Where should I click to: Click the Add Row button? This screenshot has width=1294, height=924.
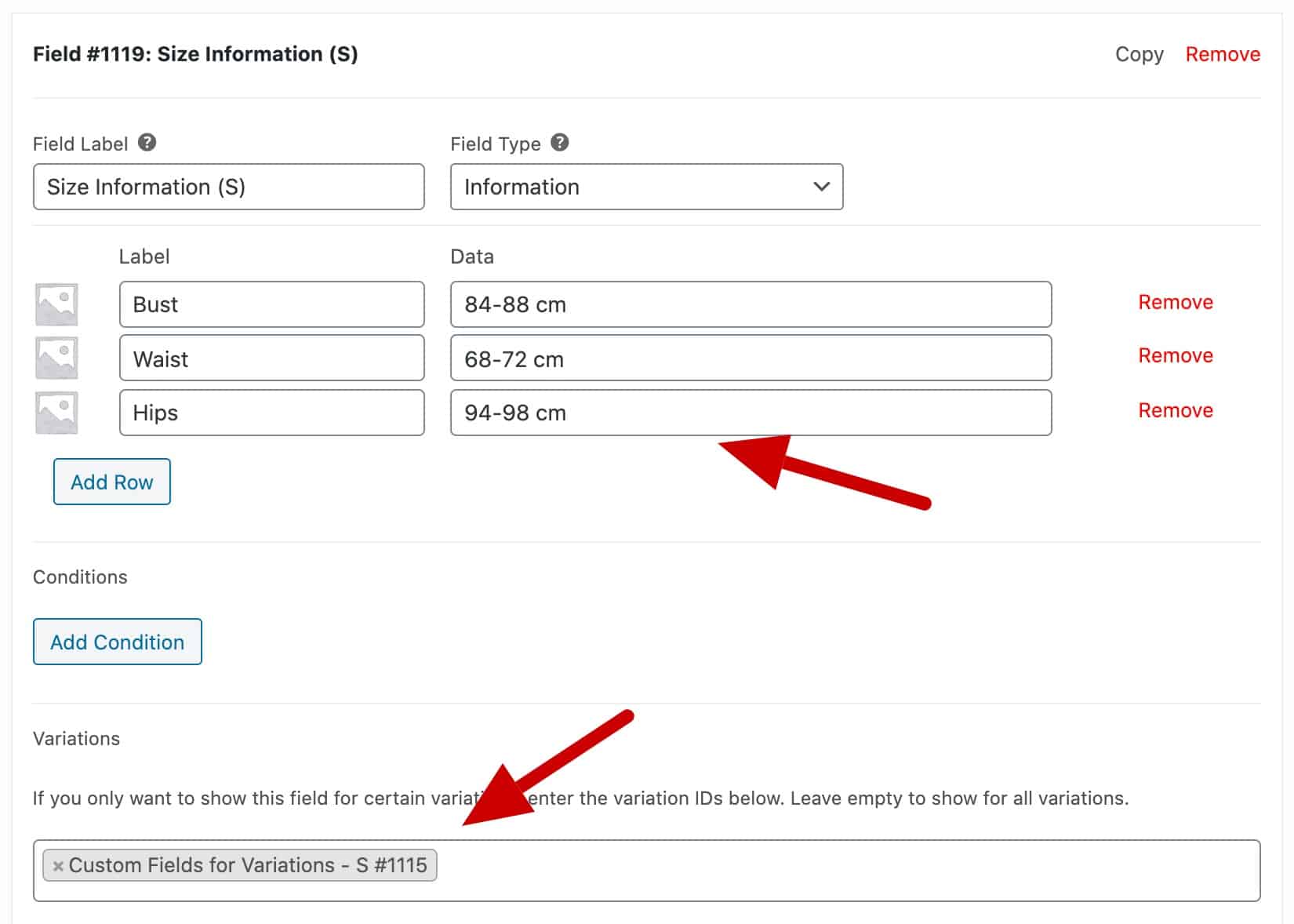[x=112, y=482]
